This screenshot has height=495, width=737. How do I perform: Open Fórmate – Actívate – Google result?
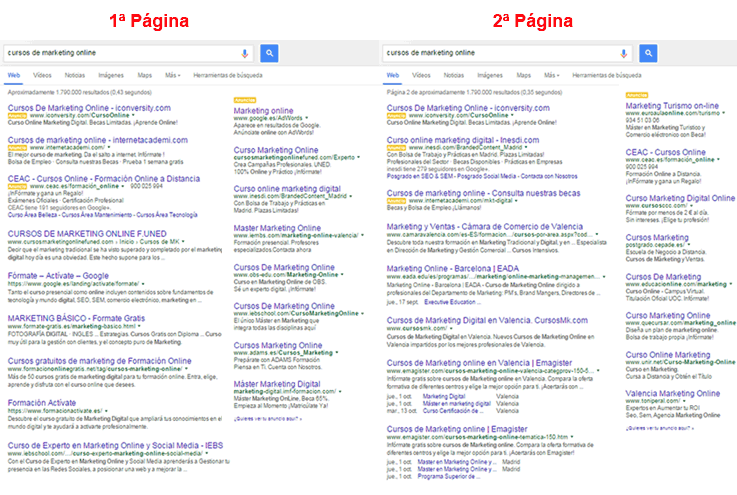(58, 275)
